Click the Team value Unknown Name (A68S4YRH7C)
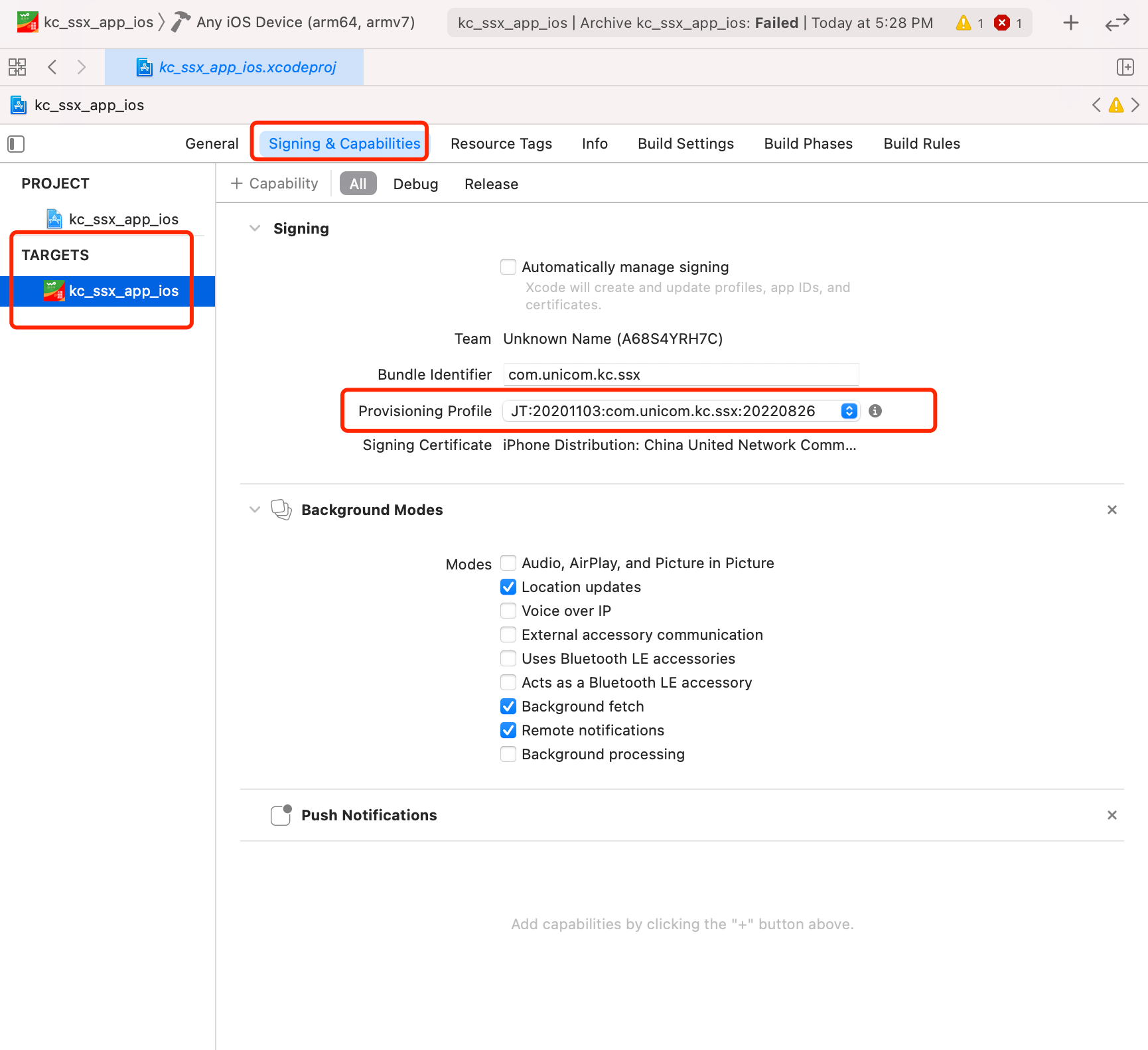Screen dimensions: 1148x1050 point(612,339)
